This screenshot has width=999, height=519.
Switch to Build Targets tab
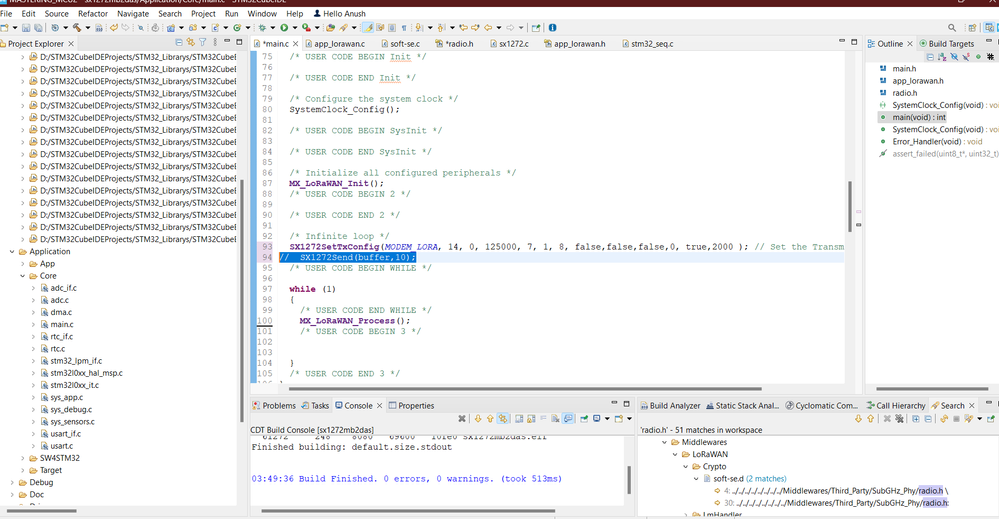click(x=946, y=43)
